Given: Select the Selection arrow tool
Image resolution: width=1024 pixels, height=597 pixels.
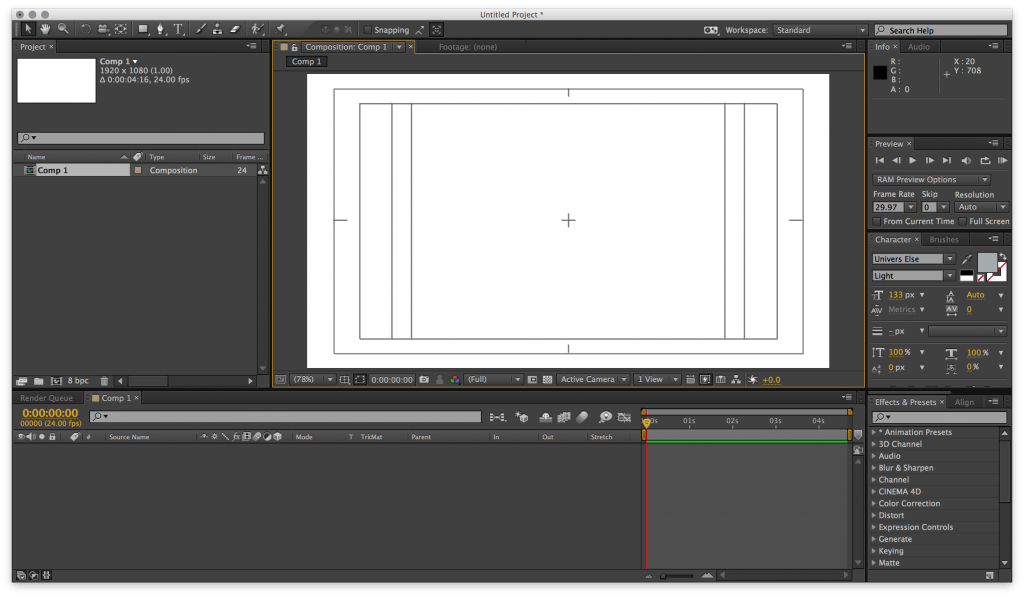Looking at the screenshot, I should tap(27, 29).
